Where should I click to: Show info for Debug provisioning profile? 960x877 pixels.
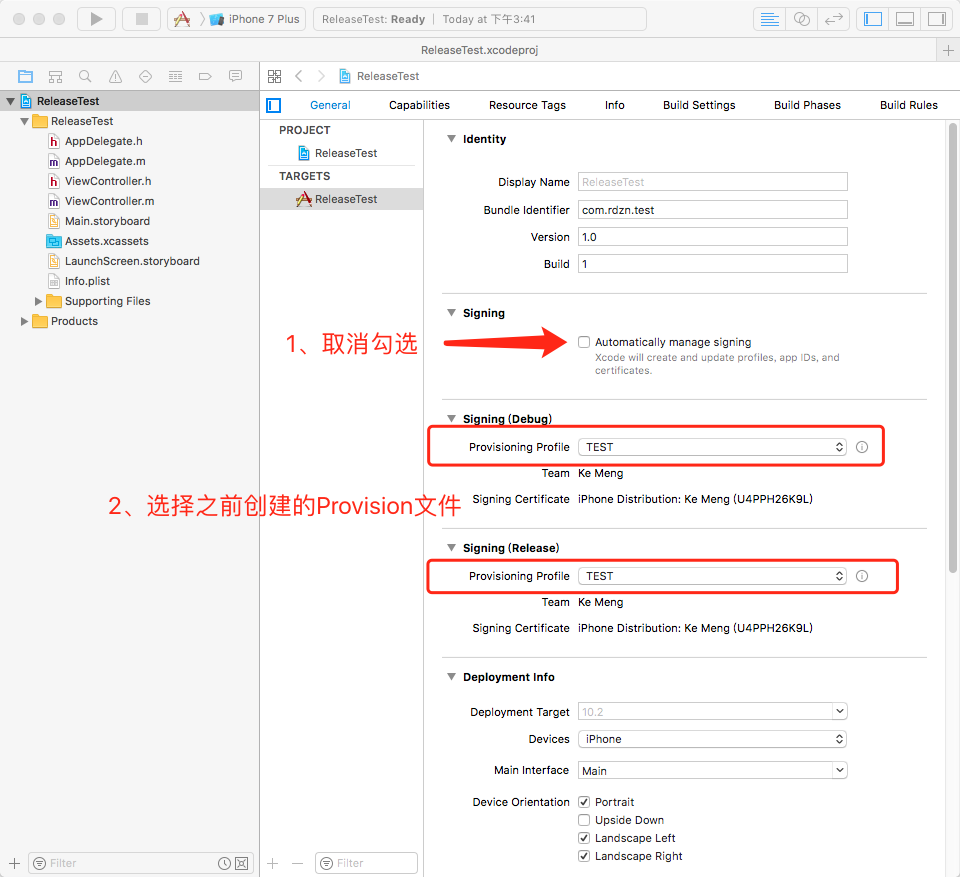pyautogui.click(x=861, y=447)
